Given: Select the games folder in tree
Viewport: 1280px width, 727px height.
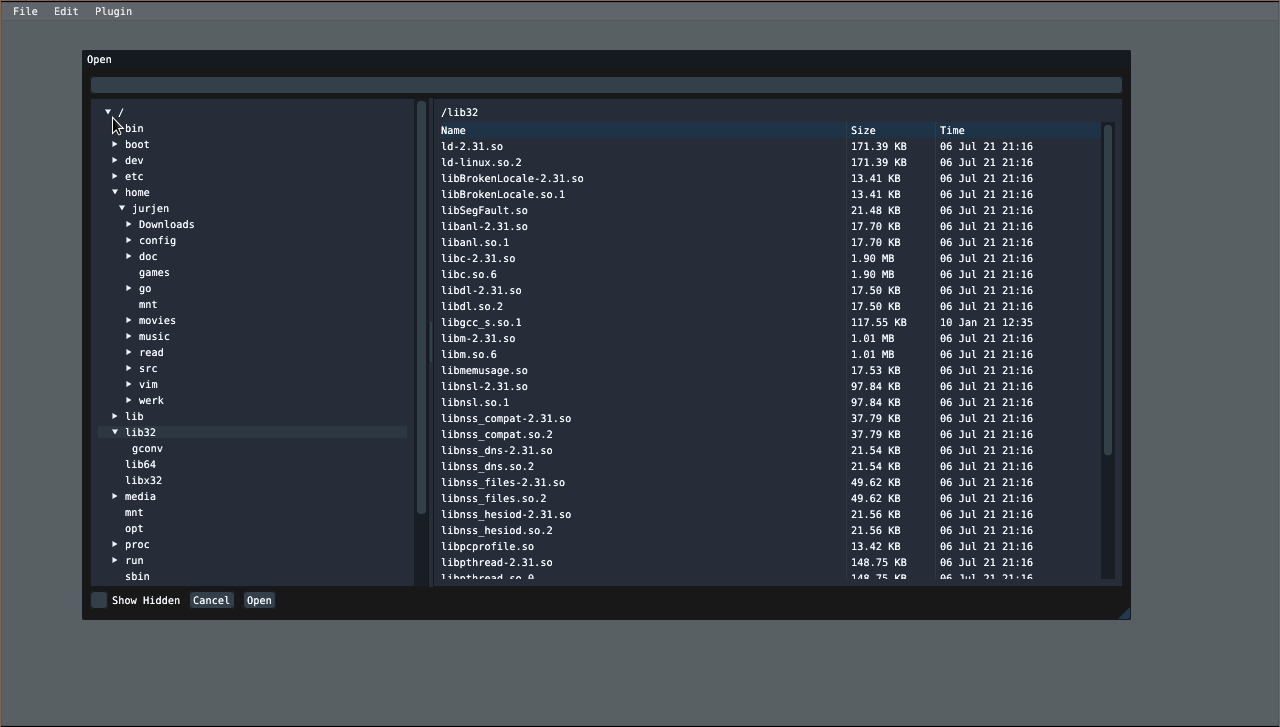Looking at the screenshot, I should click(154, 272).
